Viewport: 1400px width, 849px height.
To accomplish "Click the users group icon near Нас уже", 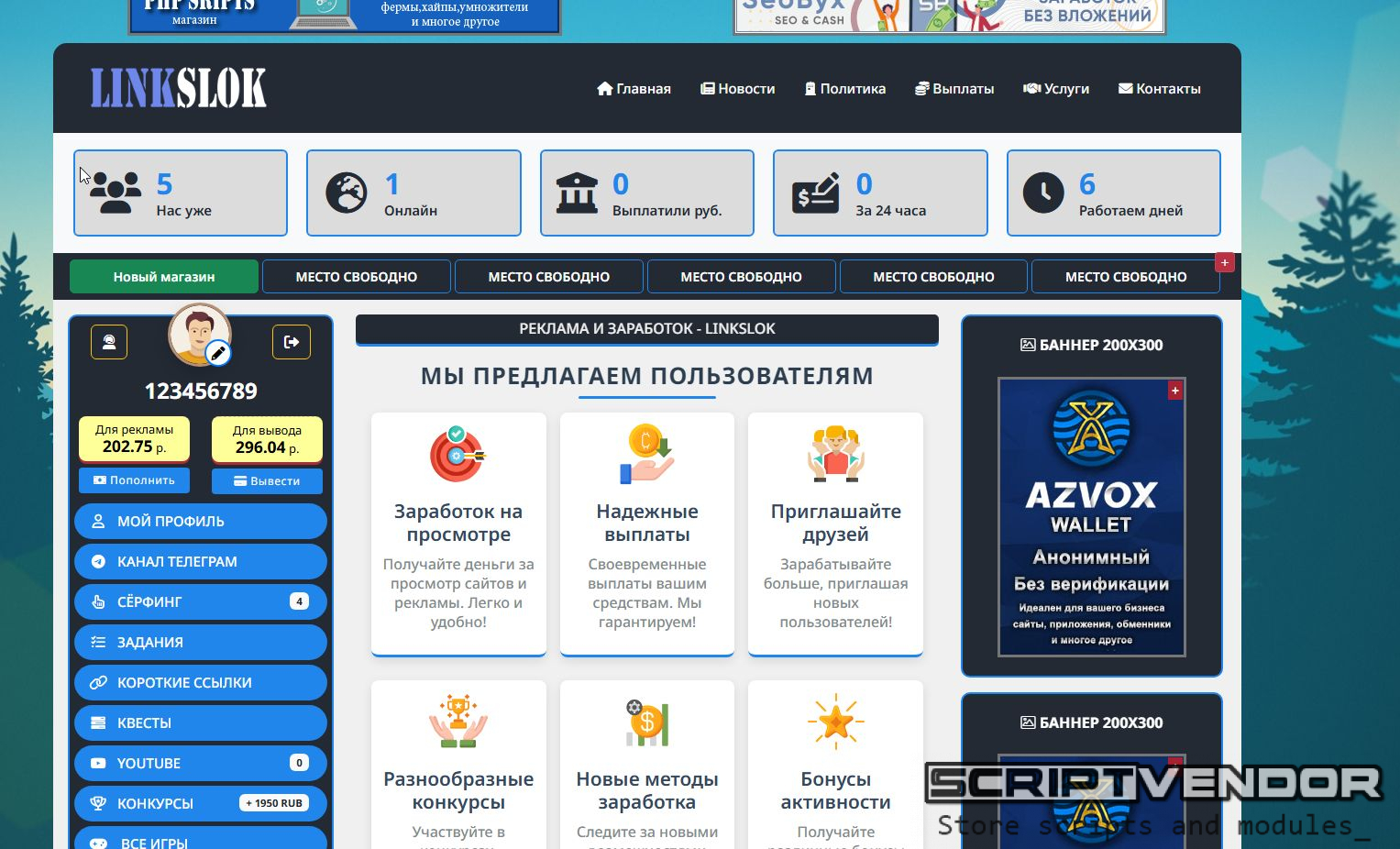I will 116,193.
